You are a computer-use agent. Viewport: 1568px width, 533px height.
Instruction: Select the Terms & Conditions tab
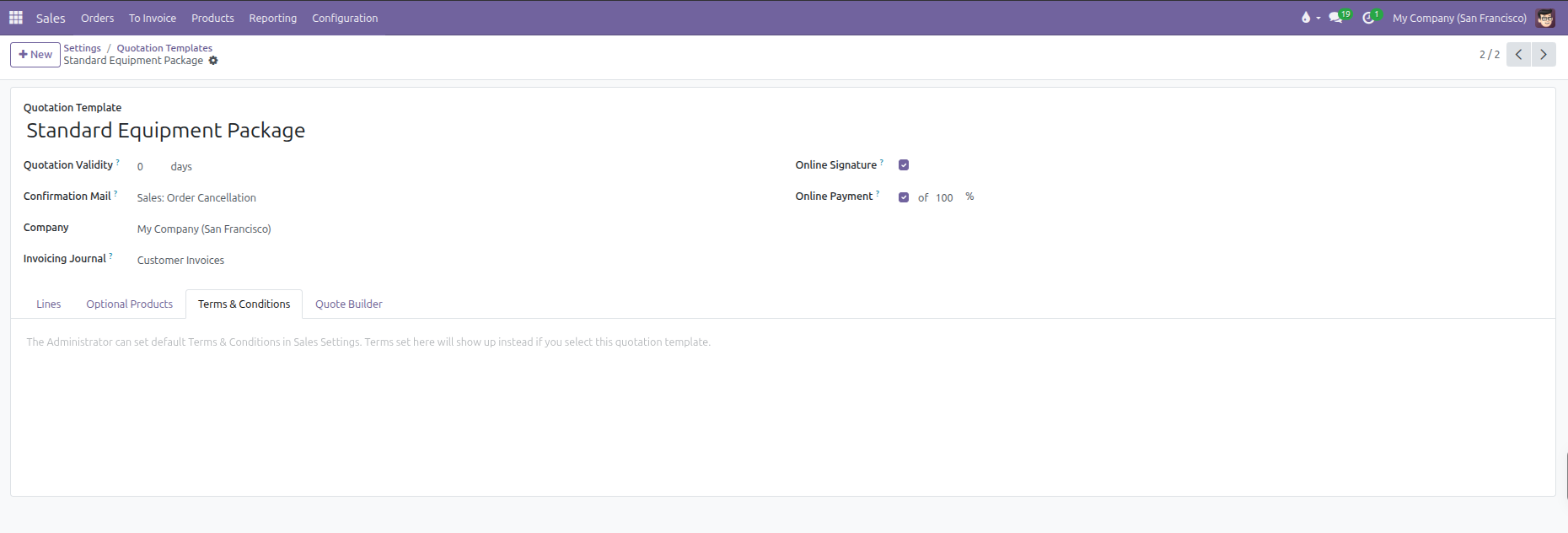(244, 304)
